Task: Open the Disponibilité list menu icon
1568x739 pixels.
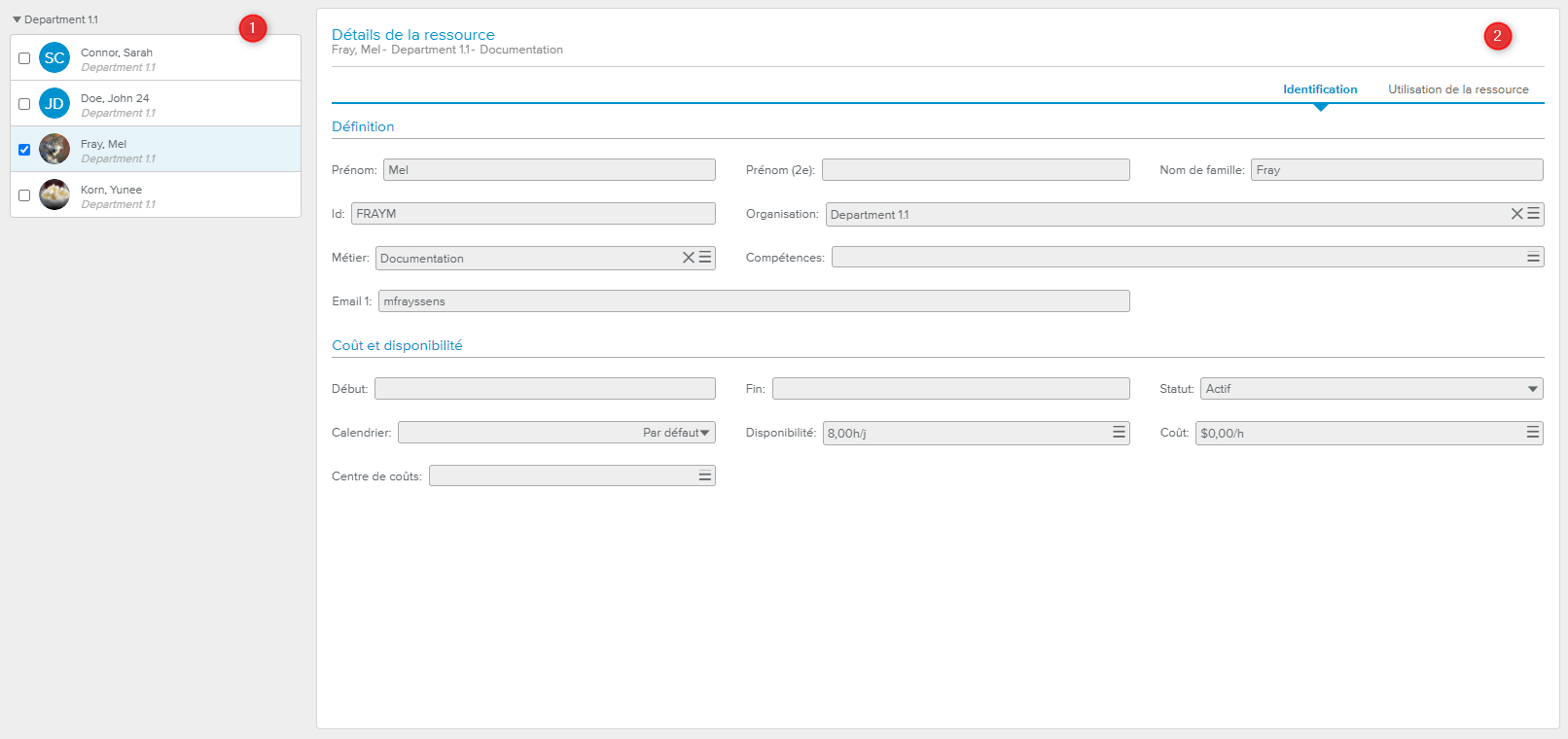Action: [x=1120, y=433]
